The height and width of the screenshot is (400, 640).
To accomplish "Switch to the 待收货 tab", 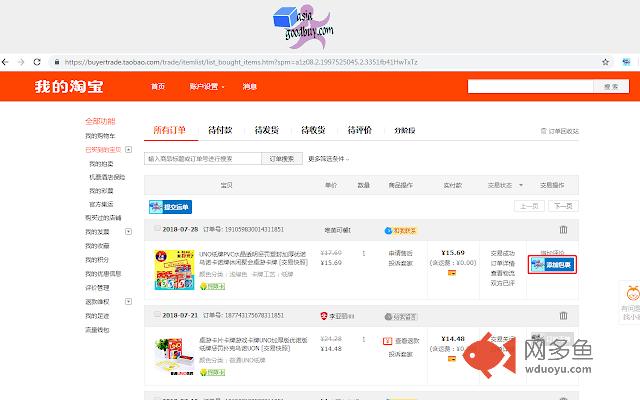I will (x=313, y=130).
